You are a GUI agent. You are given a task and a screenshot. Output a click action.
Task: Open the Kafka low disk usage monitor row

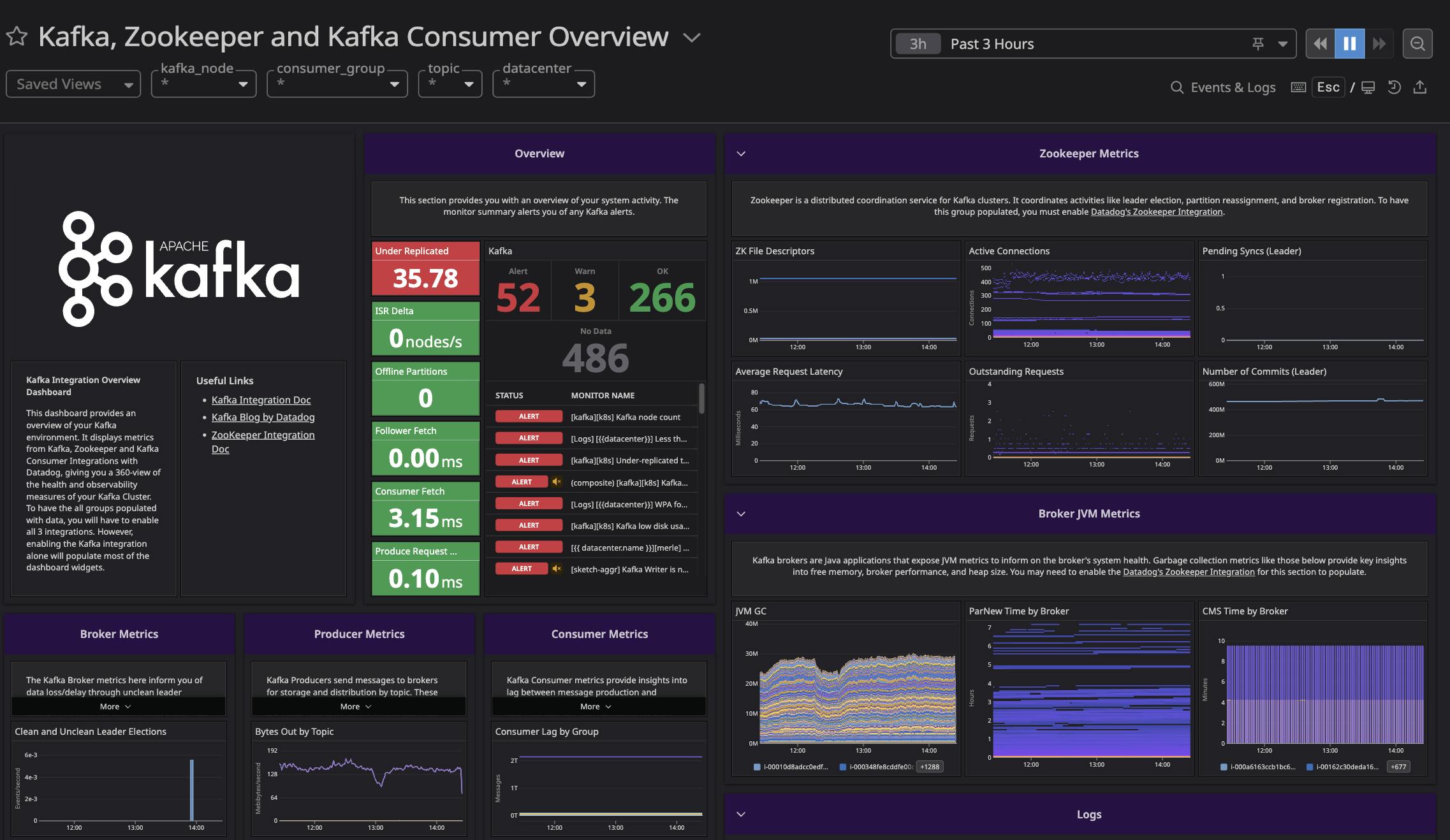click(592, 525)
